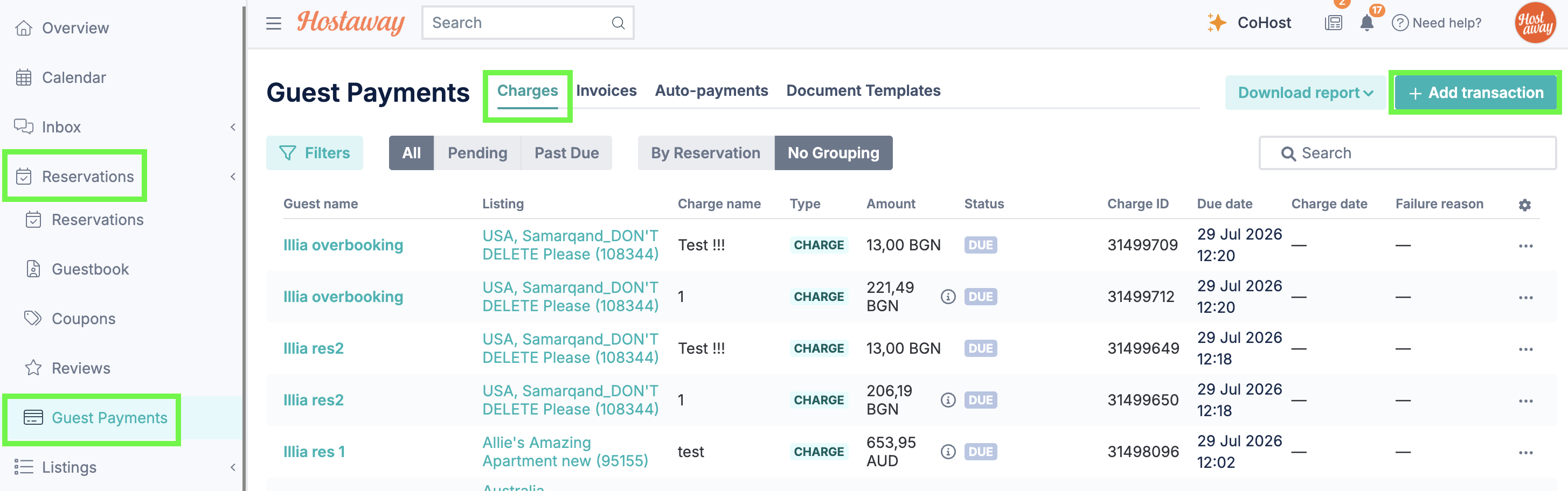
Task: Open the hamburger menu icon
Action: coord(274,23)
